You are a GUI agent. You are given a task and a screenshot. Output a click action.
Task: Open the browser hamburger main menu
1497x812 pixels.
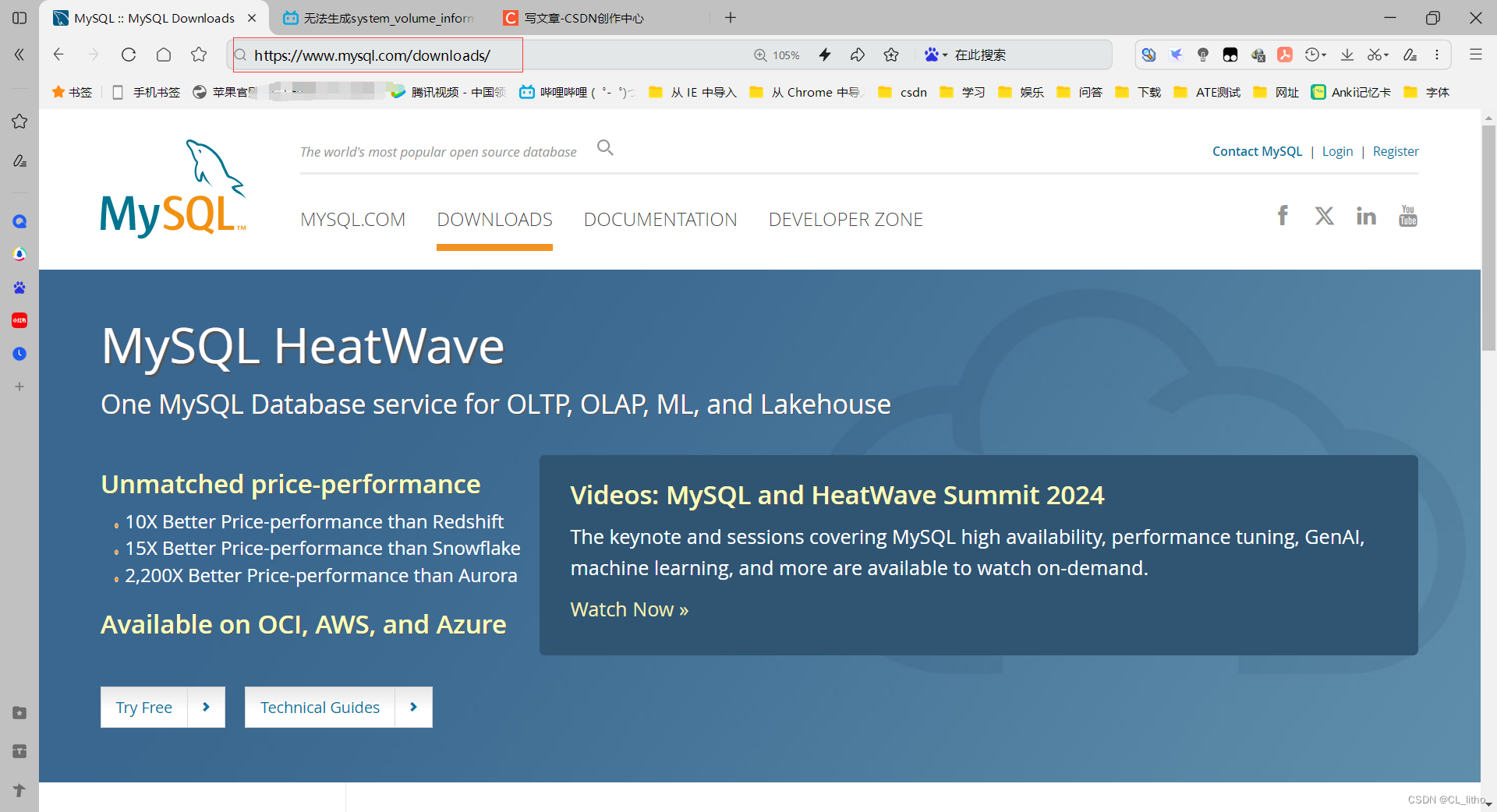1476,55
